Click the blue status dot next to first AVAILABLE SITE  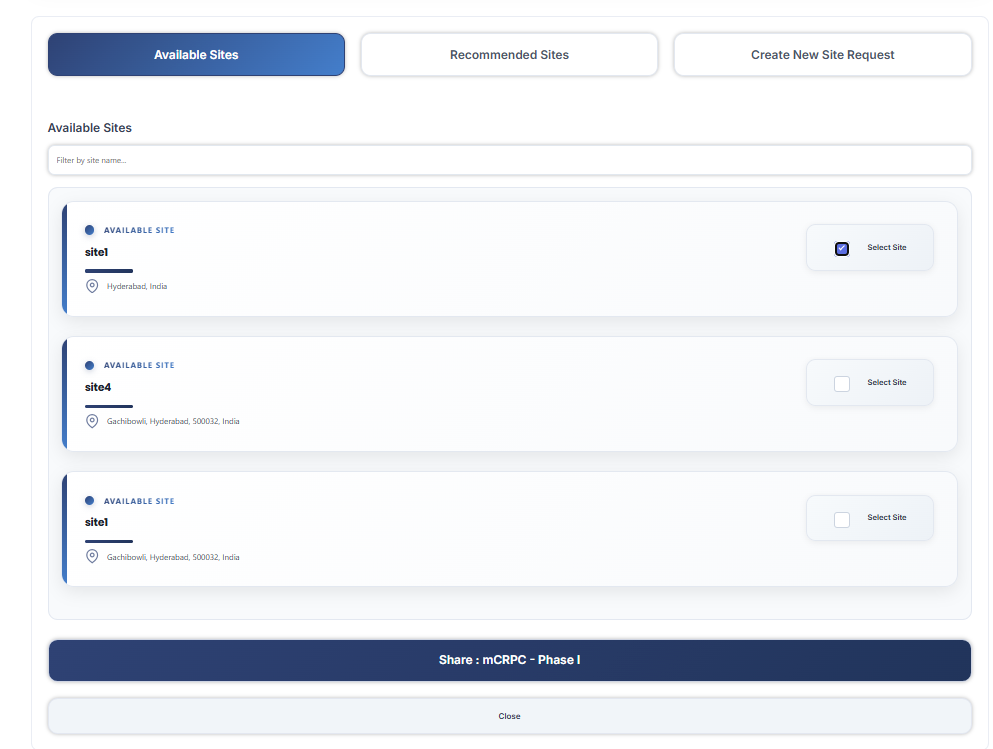point(89,229)
